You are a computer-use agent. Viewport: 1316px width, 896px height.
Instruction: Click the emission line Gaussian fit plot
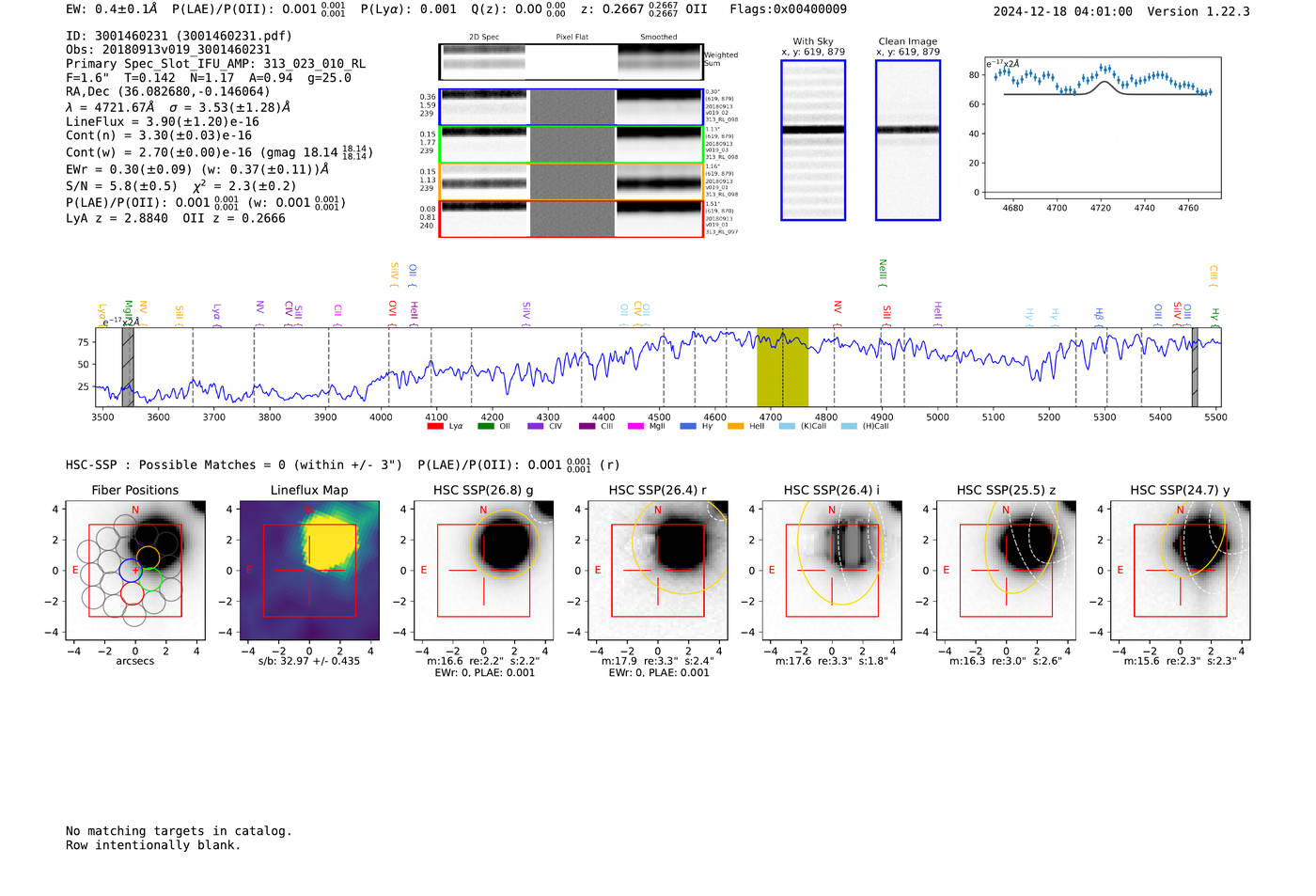tap(1103, 128)
